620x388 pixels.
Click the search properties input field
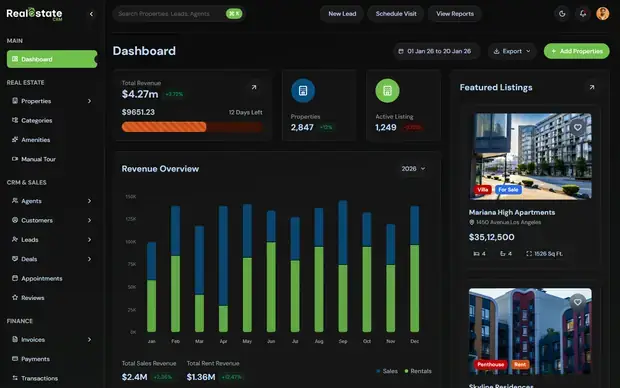[179, 14]
